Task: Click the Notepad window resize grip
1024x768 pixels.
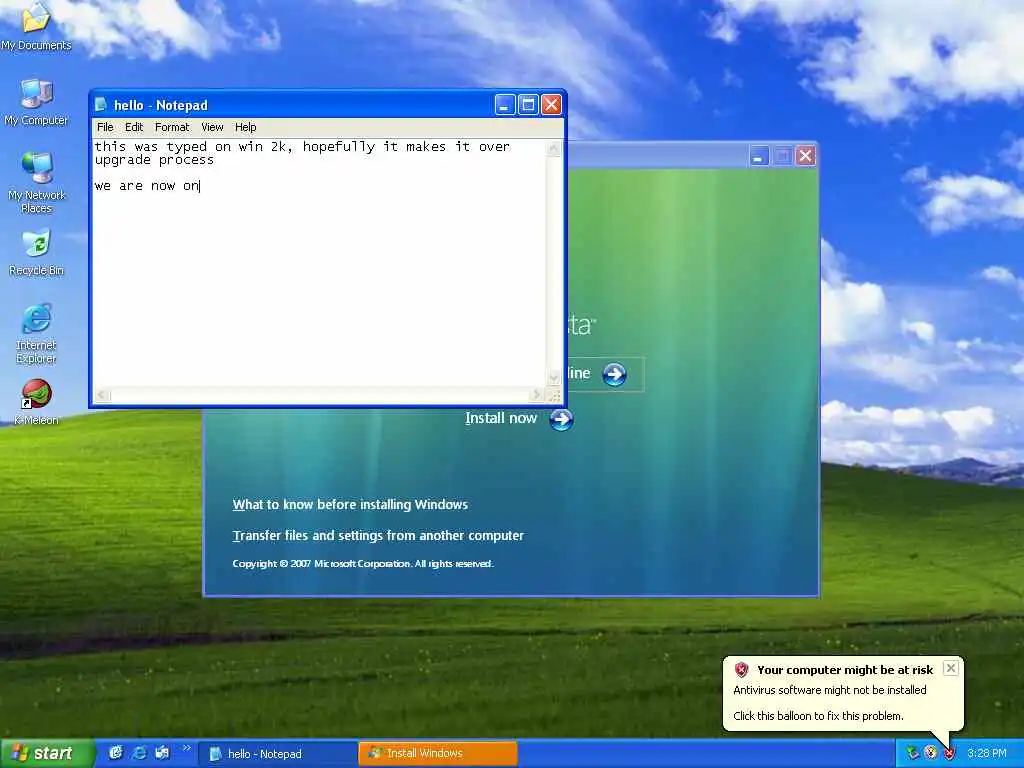Action: pyautogui.click(x=554, y=396)
